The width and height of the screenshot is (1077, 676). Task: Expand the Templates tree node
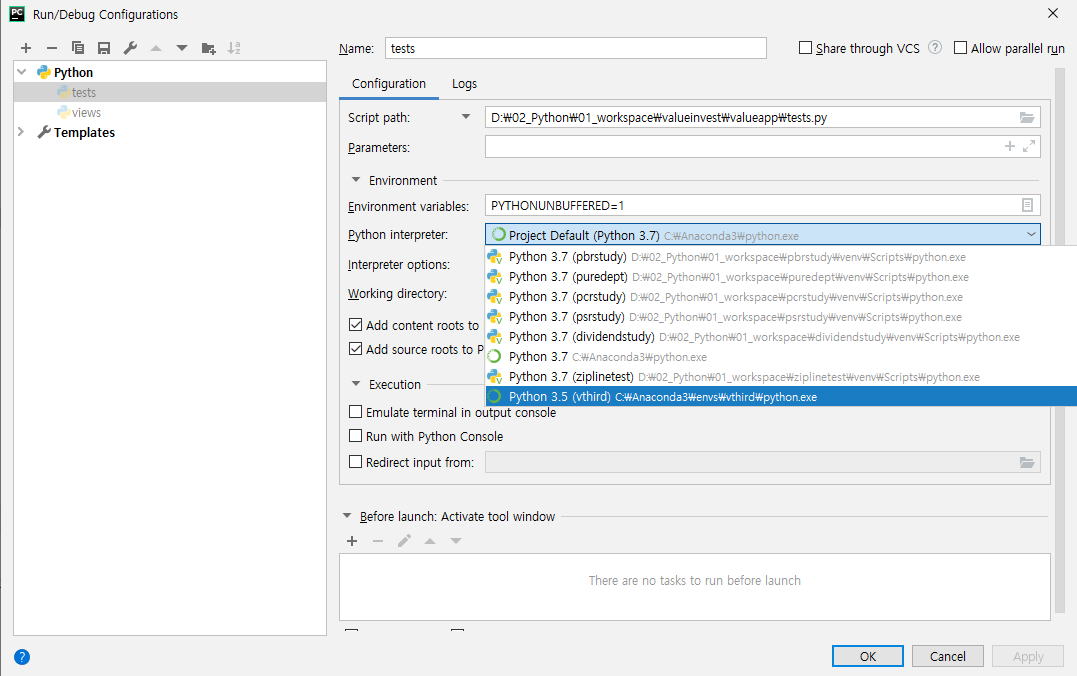click(x=21, y=132)
